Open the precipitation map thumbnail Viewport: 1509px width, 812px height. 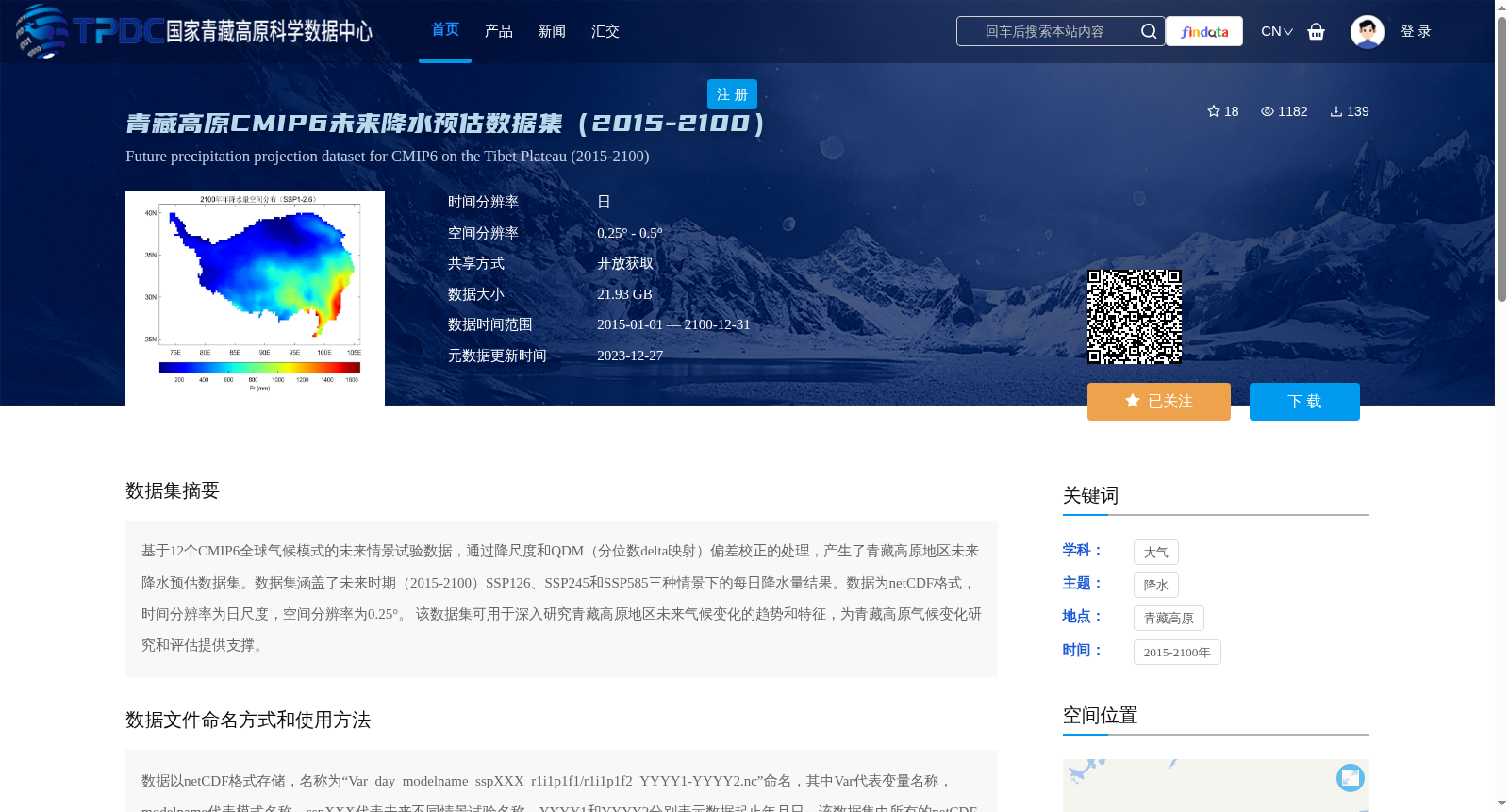tap(255, 298)
